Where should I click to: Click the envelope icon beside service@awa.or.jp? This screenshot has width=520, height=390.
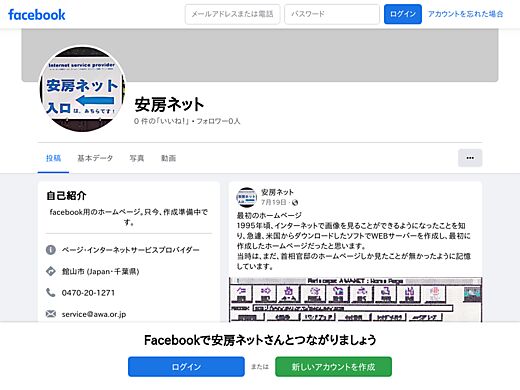51,314
